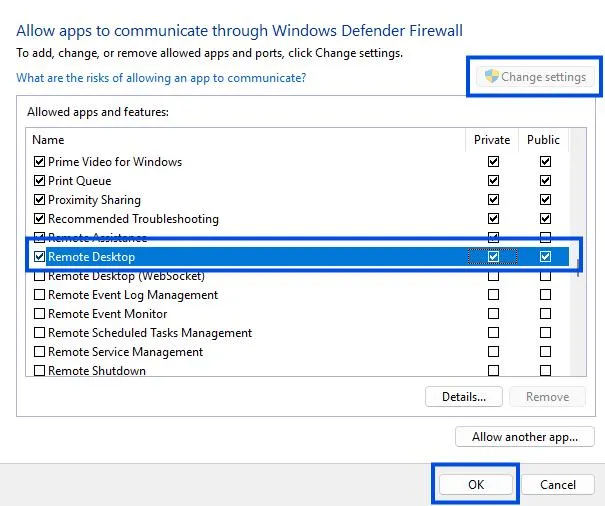This screenshot has height=506, width=605.
Task: Select Recommended Troubleshooting row label
Action: [133, 219]
